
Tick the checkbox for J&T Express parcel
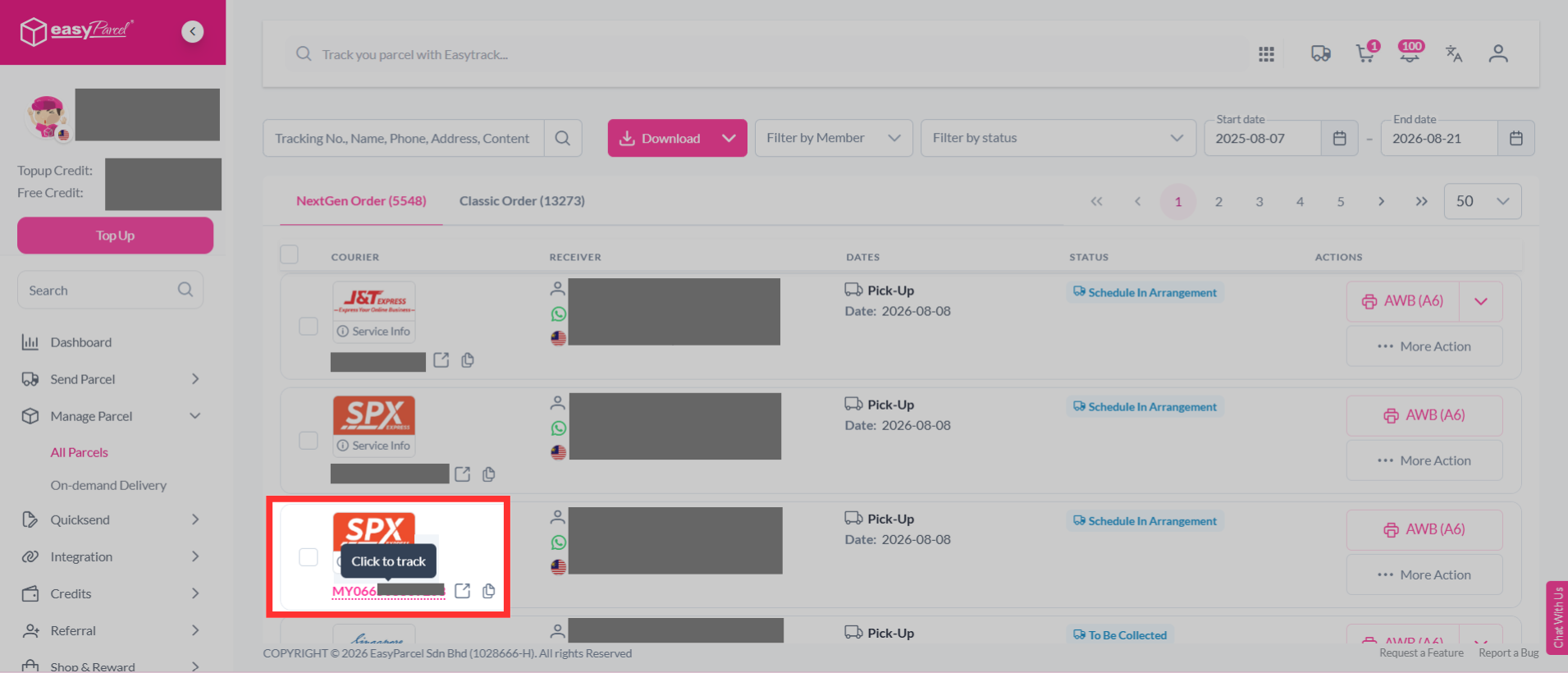(x=309, y=326)
